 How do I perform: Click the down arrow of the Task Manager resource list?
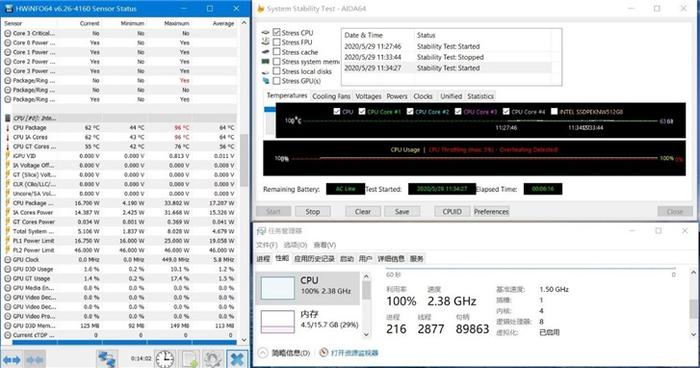[366, 334]
